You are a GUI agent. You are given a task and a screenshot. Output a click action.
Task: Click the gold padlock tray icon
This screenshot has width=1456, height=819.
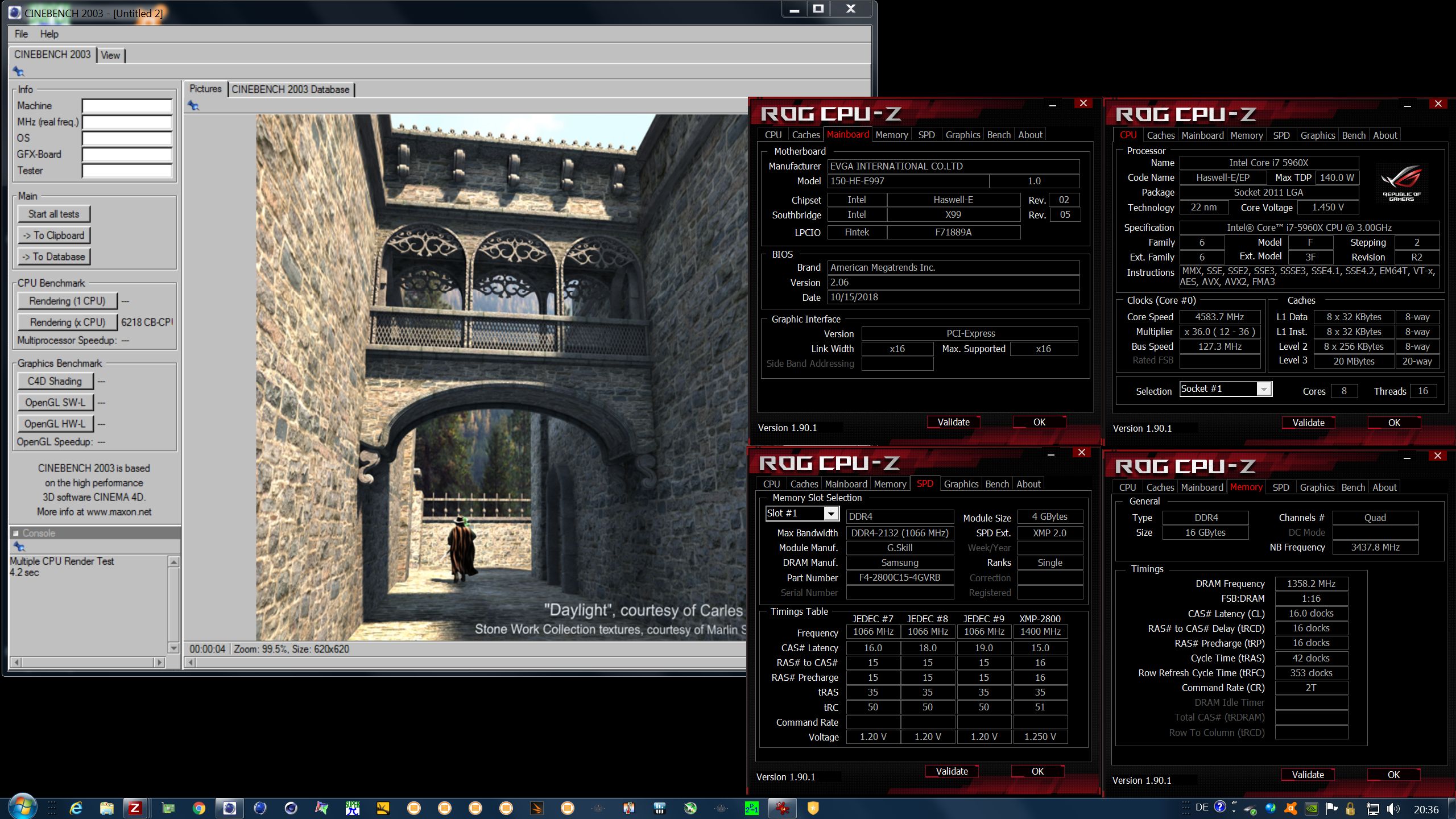pyautogui.click(x=1350, y=809)
